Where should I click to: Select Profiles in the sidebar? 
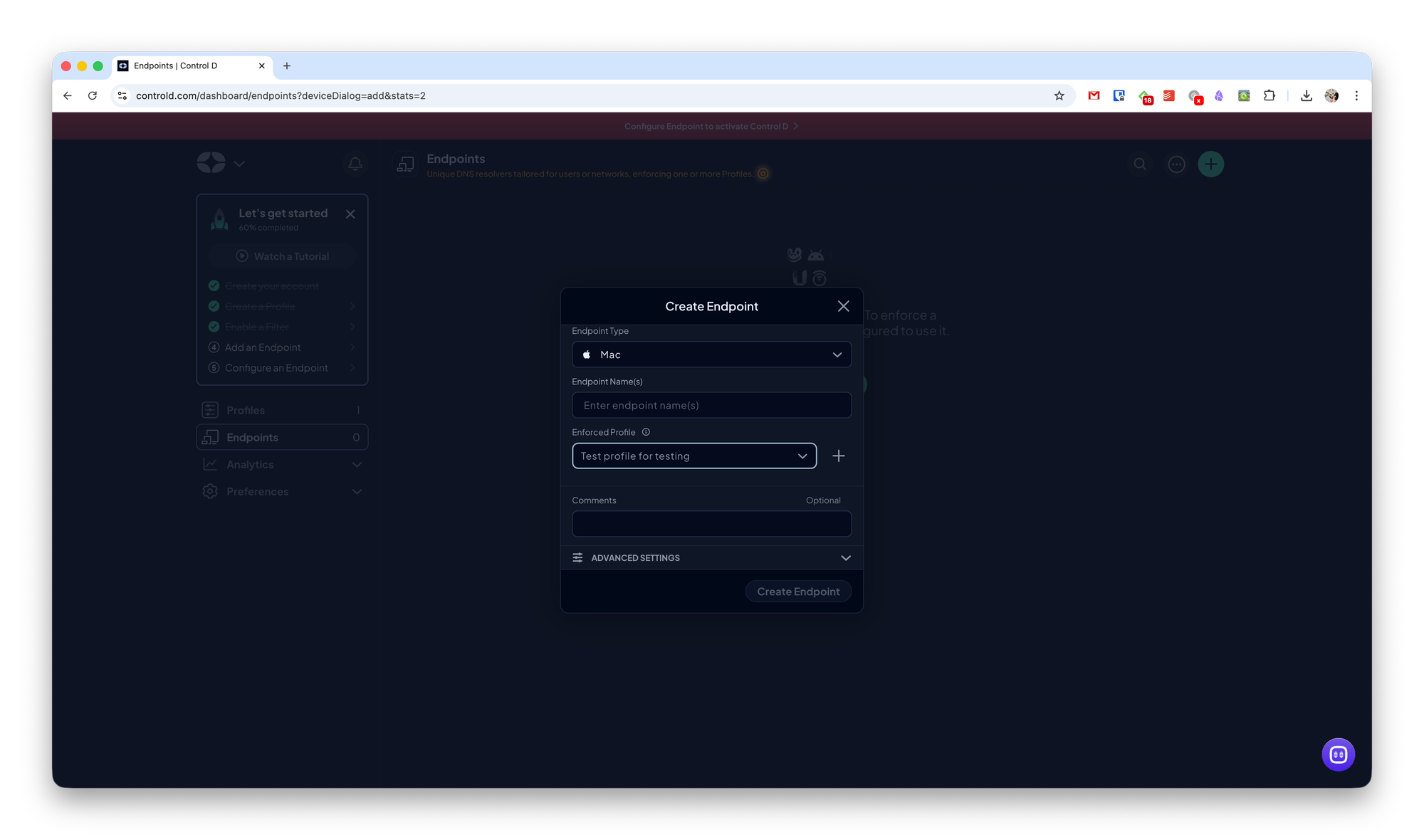282,410
